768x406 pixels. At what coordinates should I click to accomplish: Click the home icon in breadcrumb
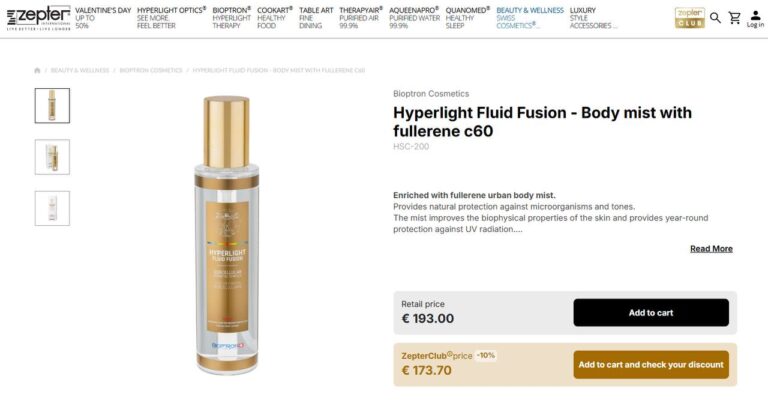pyautogui.click(x=37, y=71)
